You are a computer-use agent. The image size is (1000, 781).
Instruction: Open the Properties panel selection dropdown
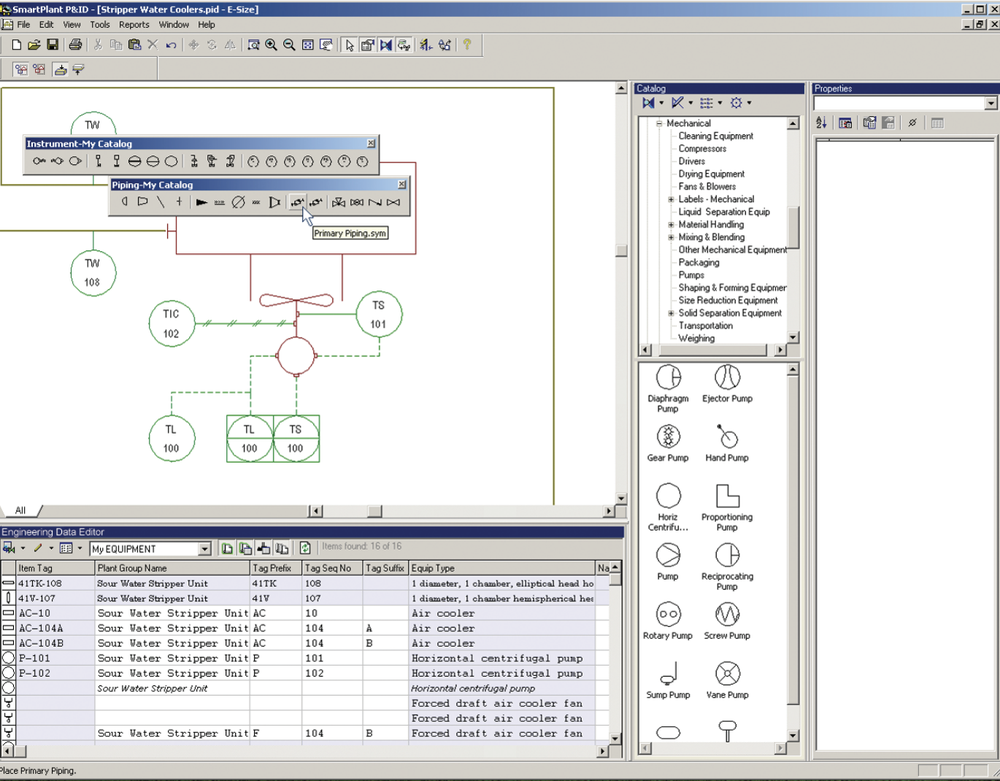coord(990,103)
